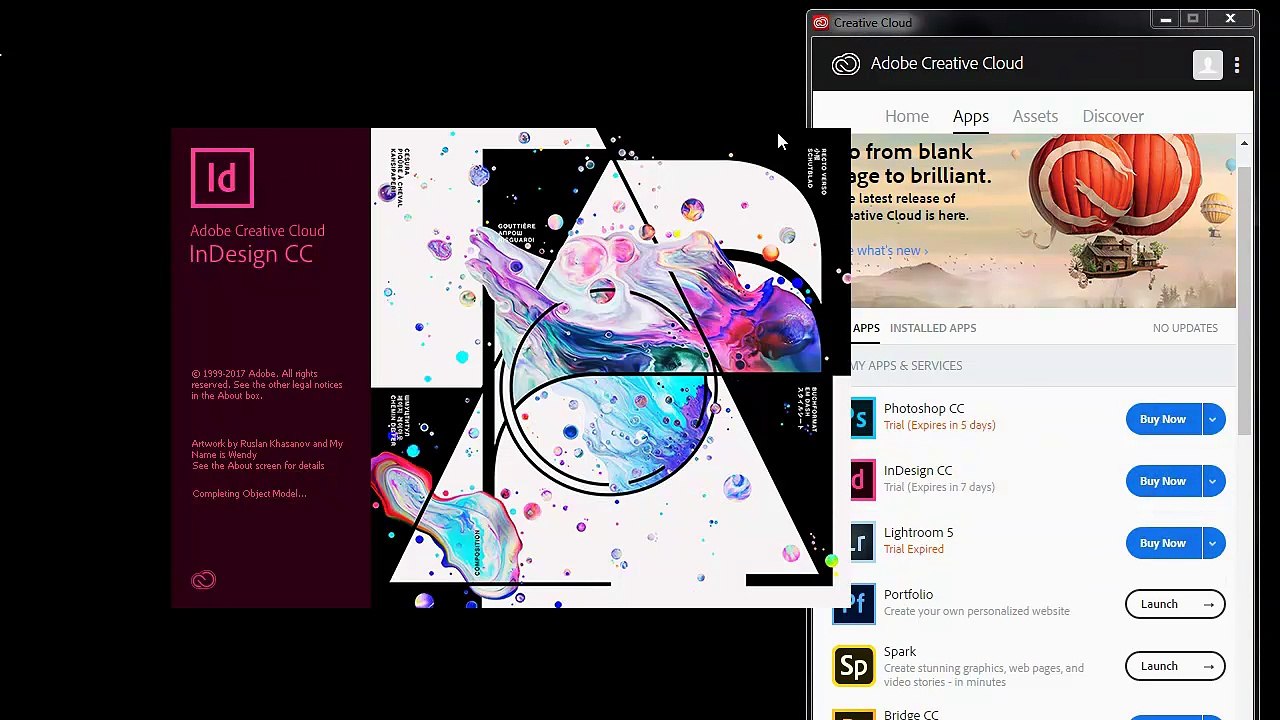Click the Id logo on the InDesign splash screen
The width and height of the screenshot is (1280, 720).
click(223, 178)
